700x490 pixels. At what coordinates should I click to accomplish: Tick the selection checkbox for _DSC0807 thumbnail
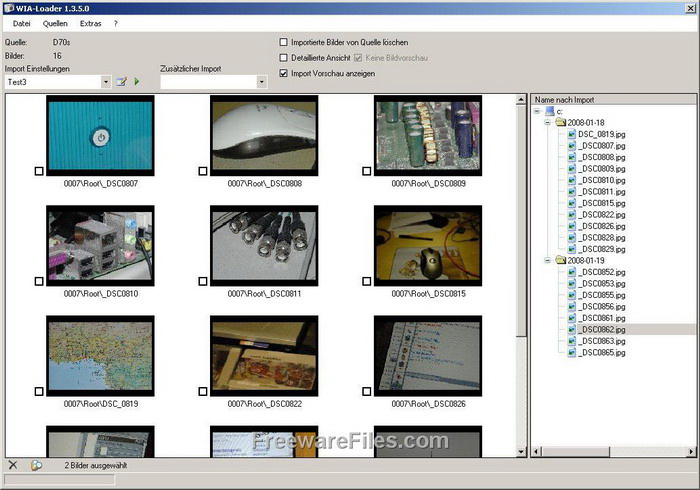[x=39, y=172]
